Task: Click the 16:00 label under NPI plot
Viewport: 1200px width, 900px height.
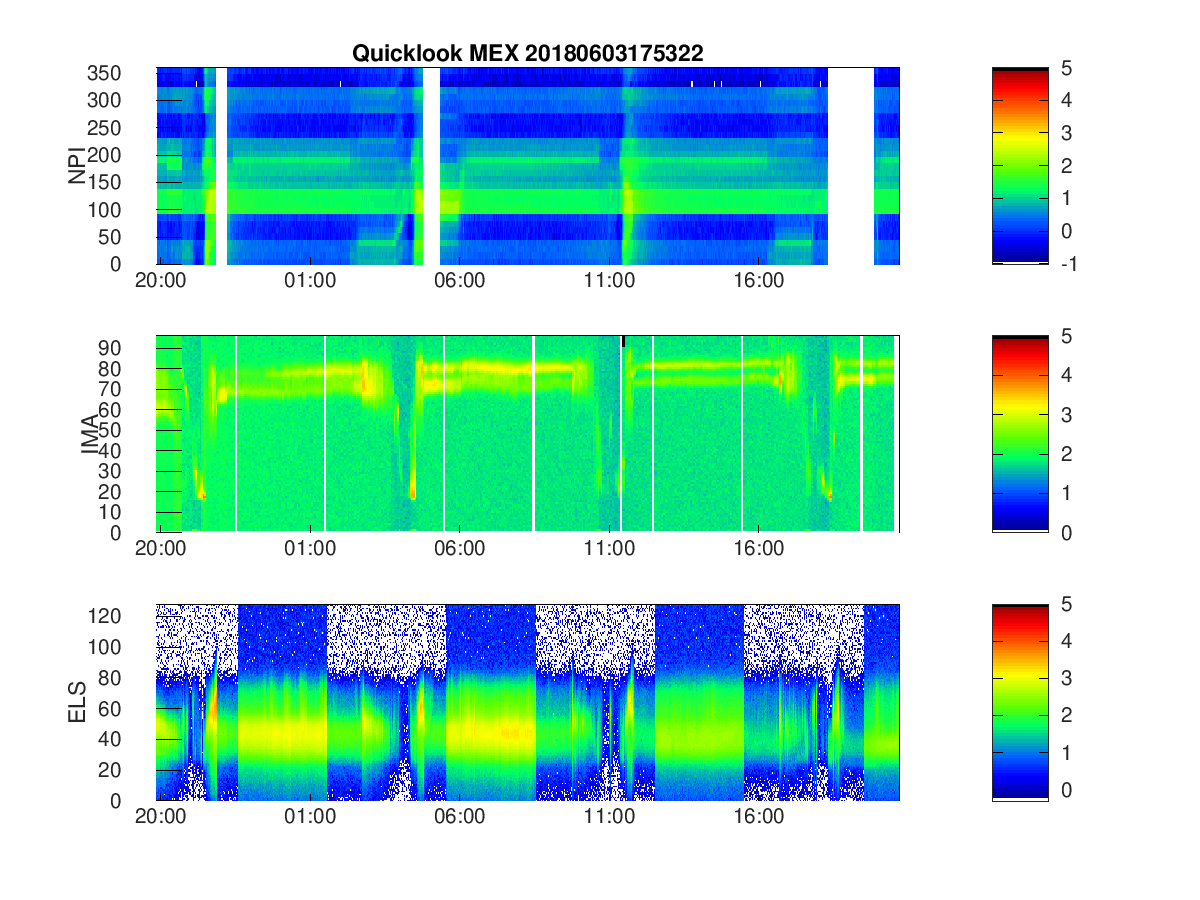Action: [758, 281]
